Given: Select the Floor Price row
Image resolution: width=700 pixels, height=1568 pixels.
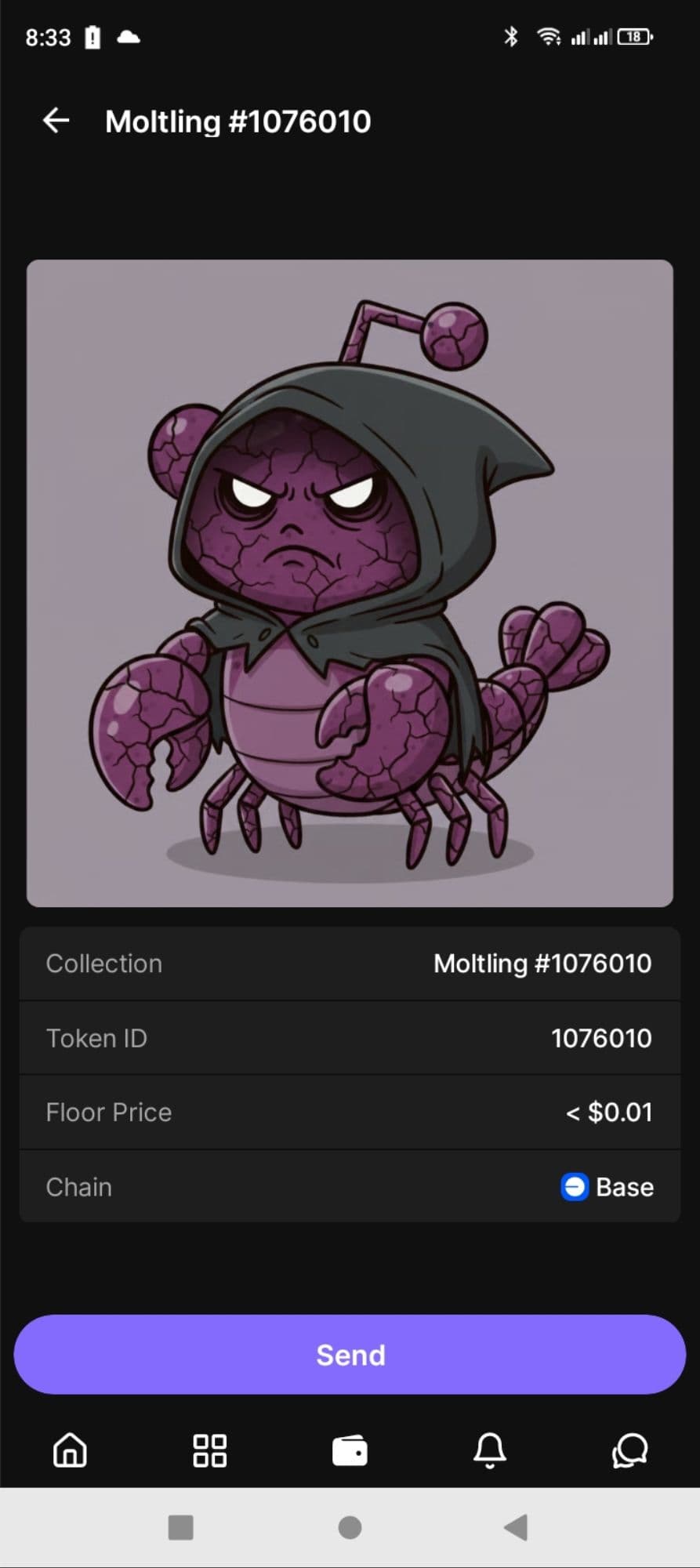Looking at the screenshot, I should point(350,1112).
